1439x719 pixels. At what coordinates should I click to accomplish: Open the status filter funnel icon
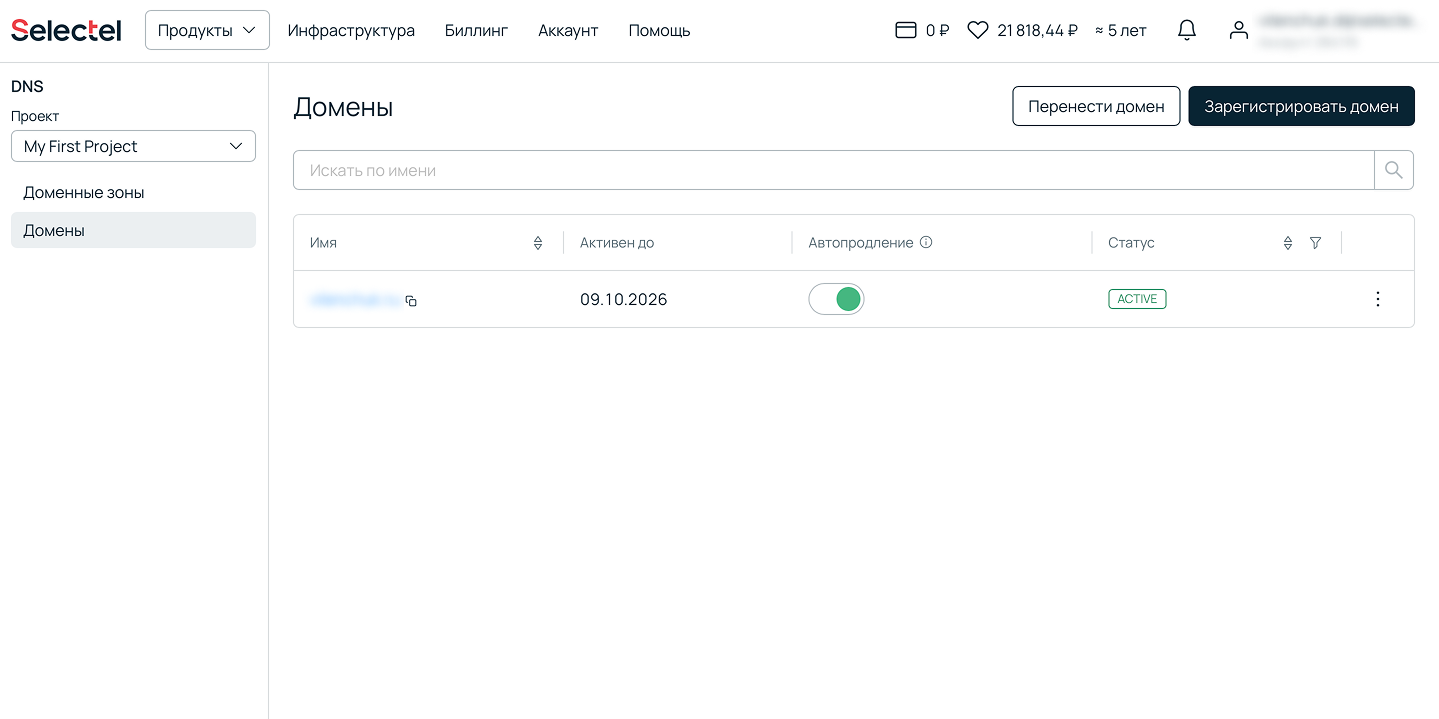[x=1315, y=243]
